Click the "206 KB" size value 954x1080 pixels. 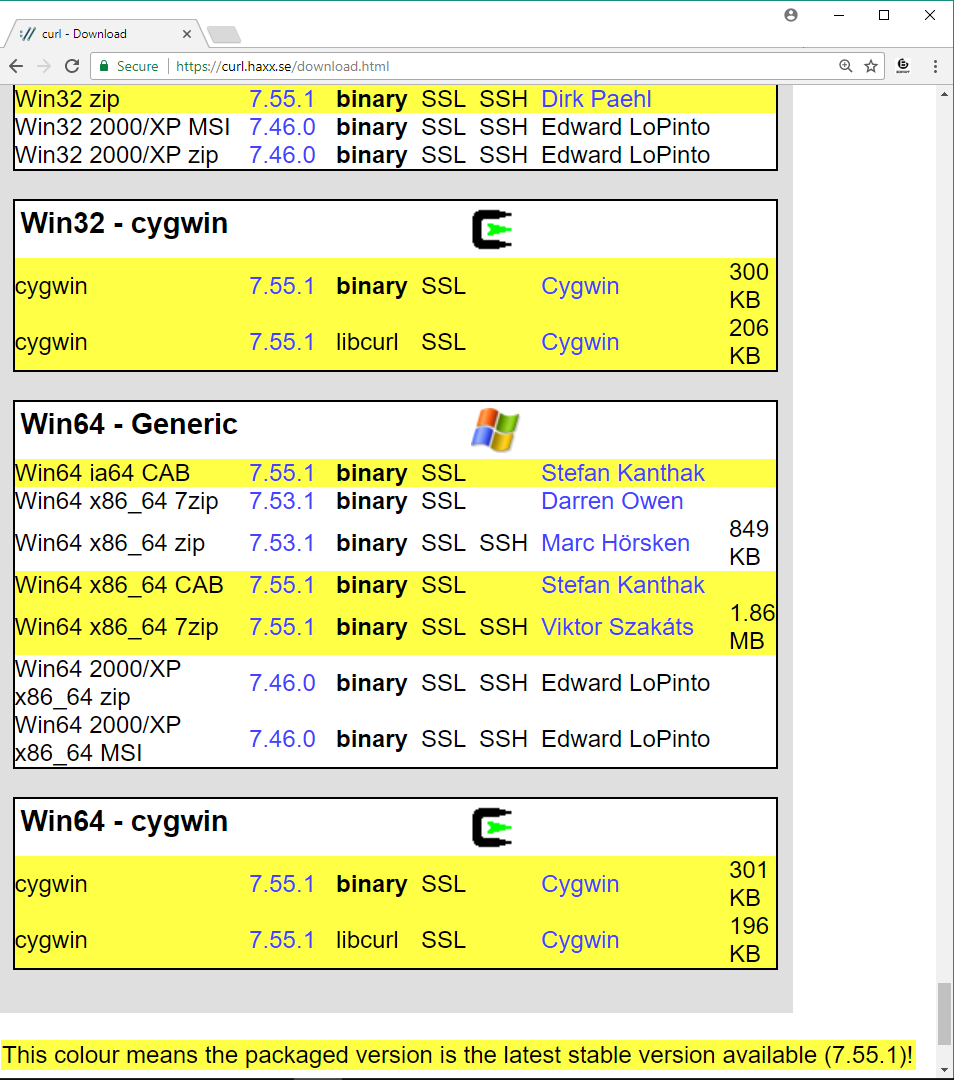(749, 342)
